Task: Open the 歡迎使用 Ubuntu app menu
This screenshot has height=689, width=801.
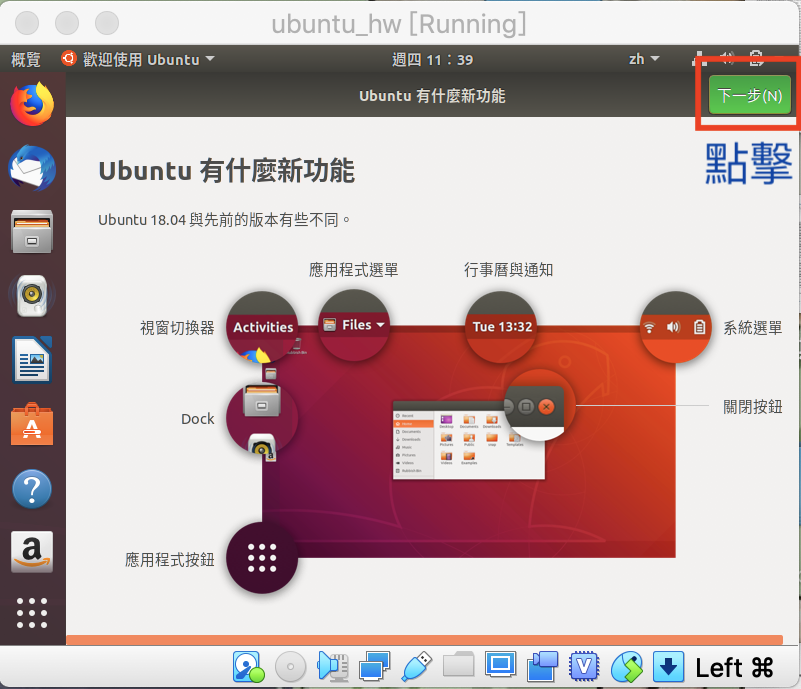Action: click(x=137, y=60)
